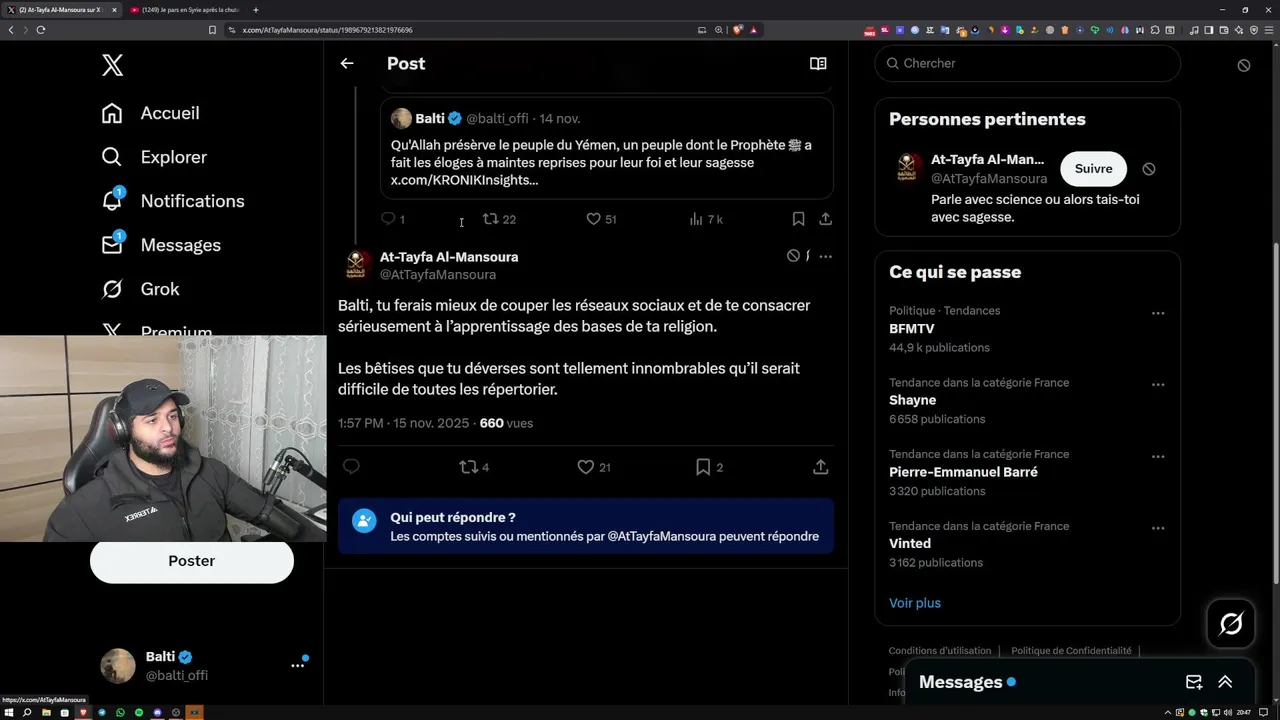Click the X logo in sidebar
This screenshot has height=720, width=1280.
pos(112,66)
